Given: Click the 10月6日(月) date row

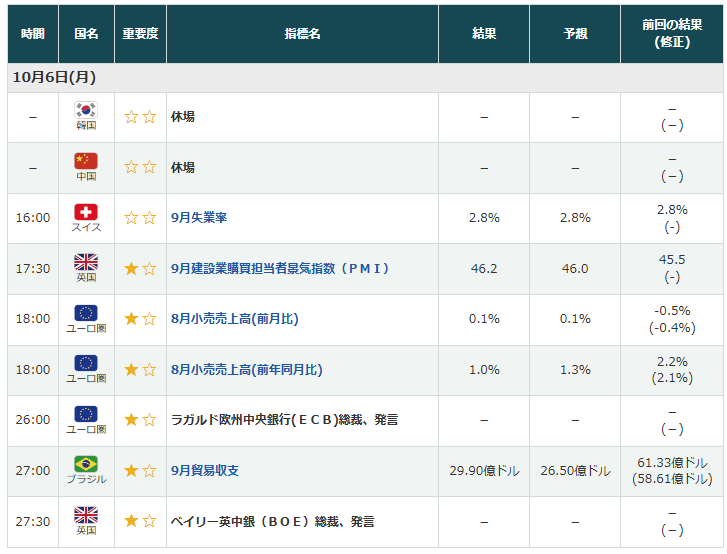Looking at the screenshot, I should pyautogui.click(x=53, y=78).
